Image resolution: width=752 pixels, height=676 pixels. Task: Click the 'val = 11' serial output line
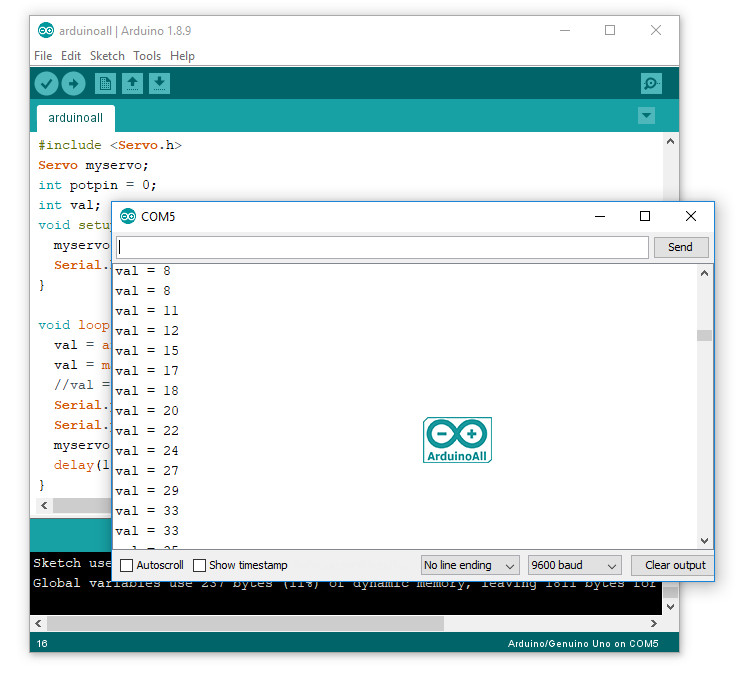click(x=147, y=311)
